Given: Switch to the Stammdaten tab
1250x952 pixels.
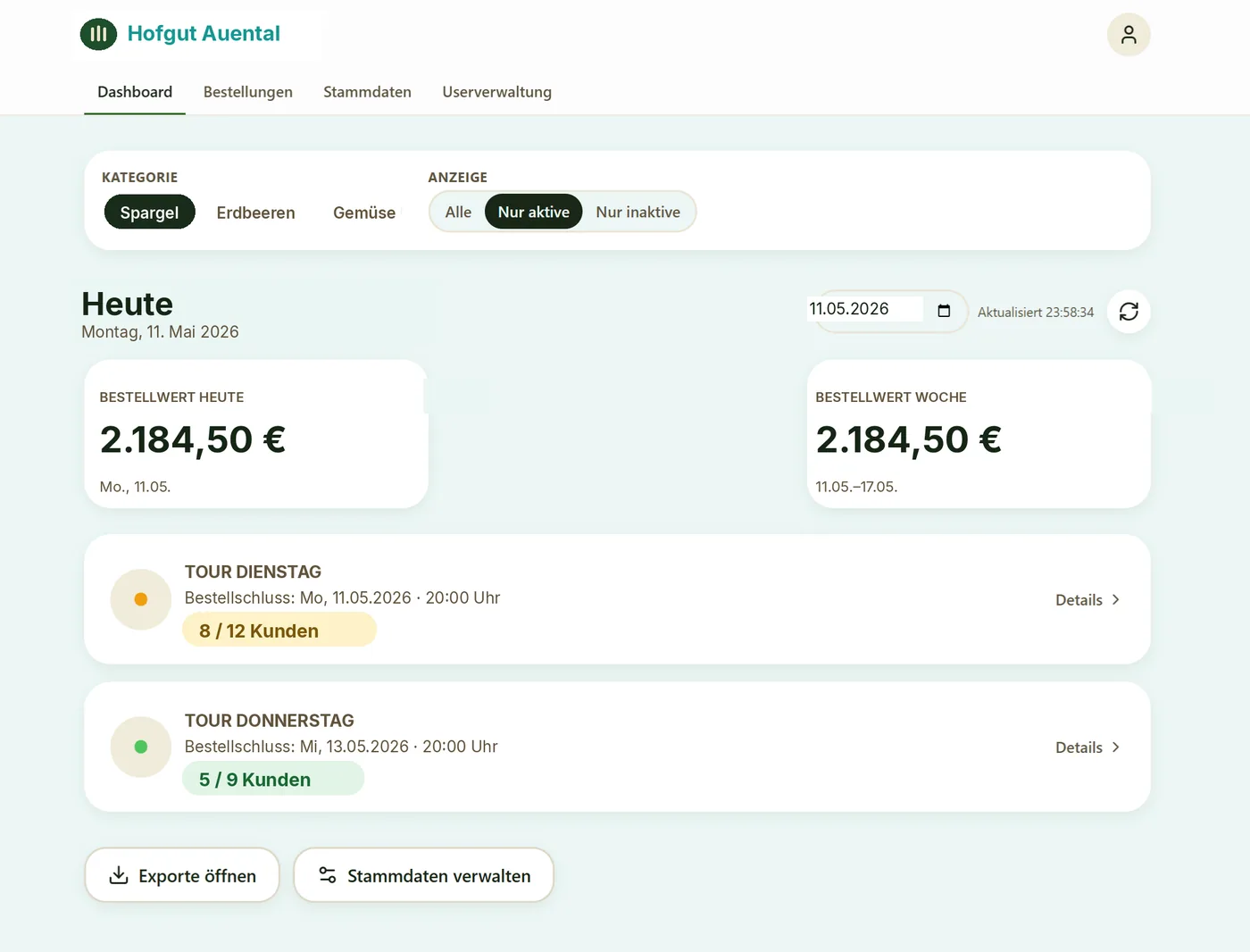Looking at the screenshot, I should tap(367, 92).
